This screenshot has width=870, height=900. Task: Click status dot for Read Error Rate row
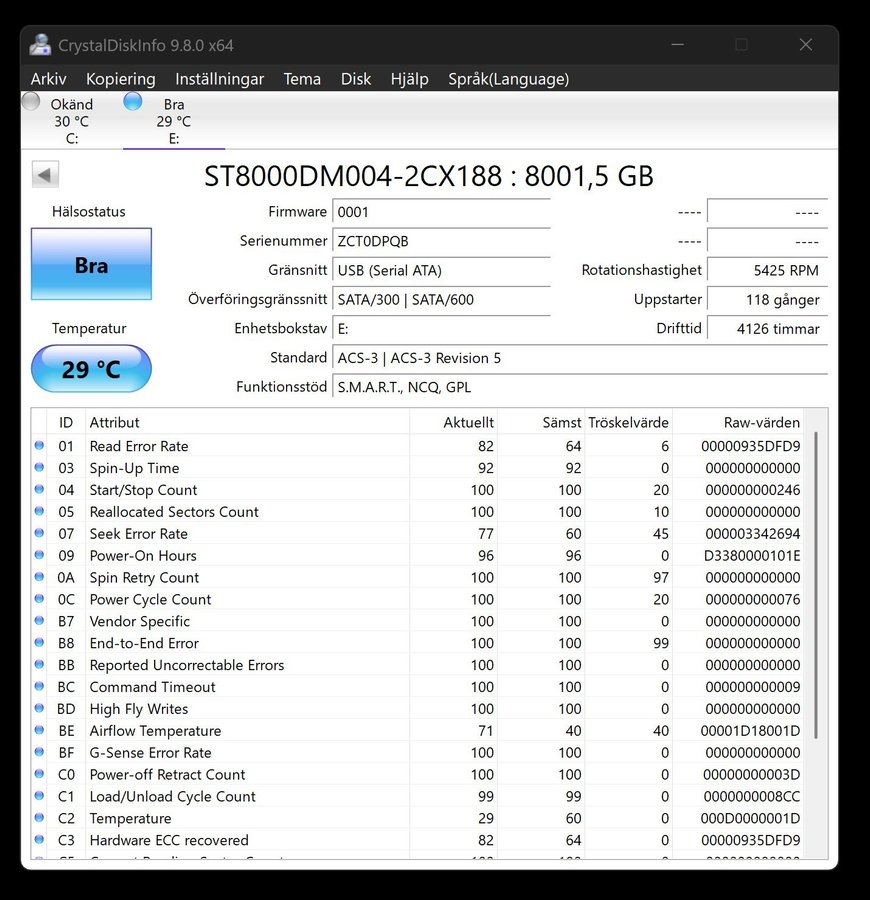39,445
